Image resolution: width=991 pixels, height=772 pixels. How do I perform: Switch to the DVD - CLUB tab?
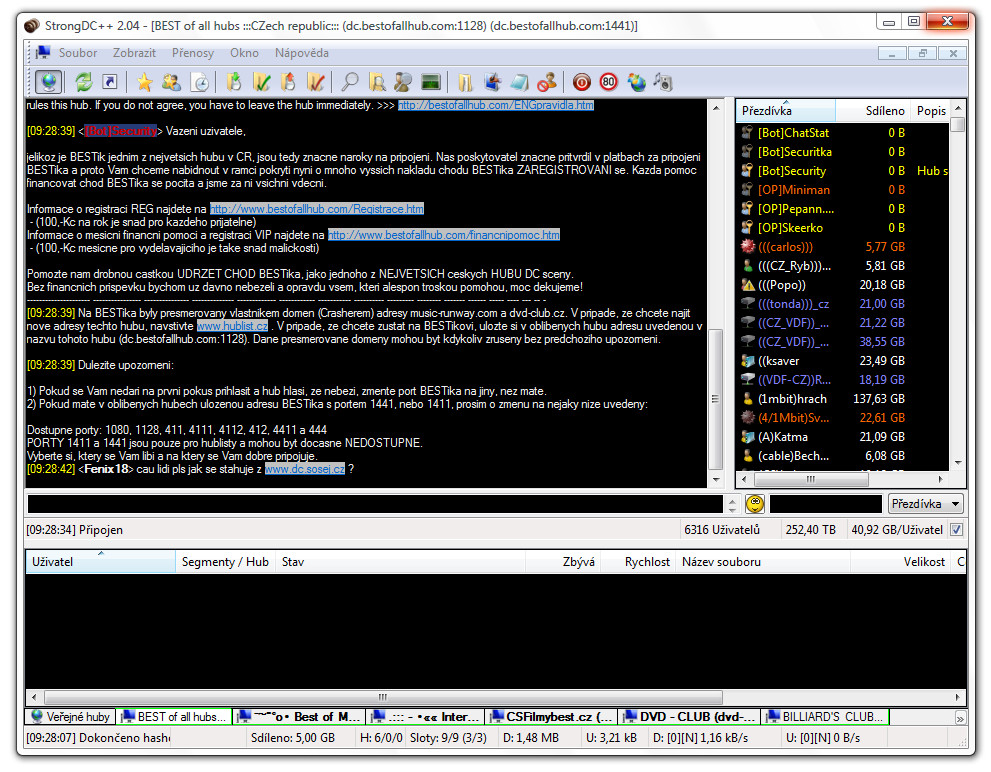tap(690, 717)
